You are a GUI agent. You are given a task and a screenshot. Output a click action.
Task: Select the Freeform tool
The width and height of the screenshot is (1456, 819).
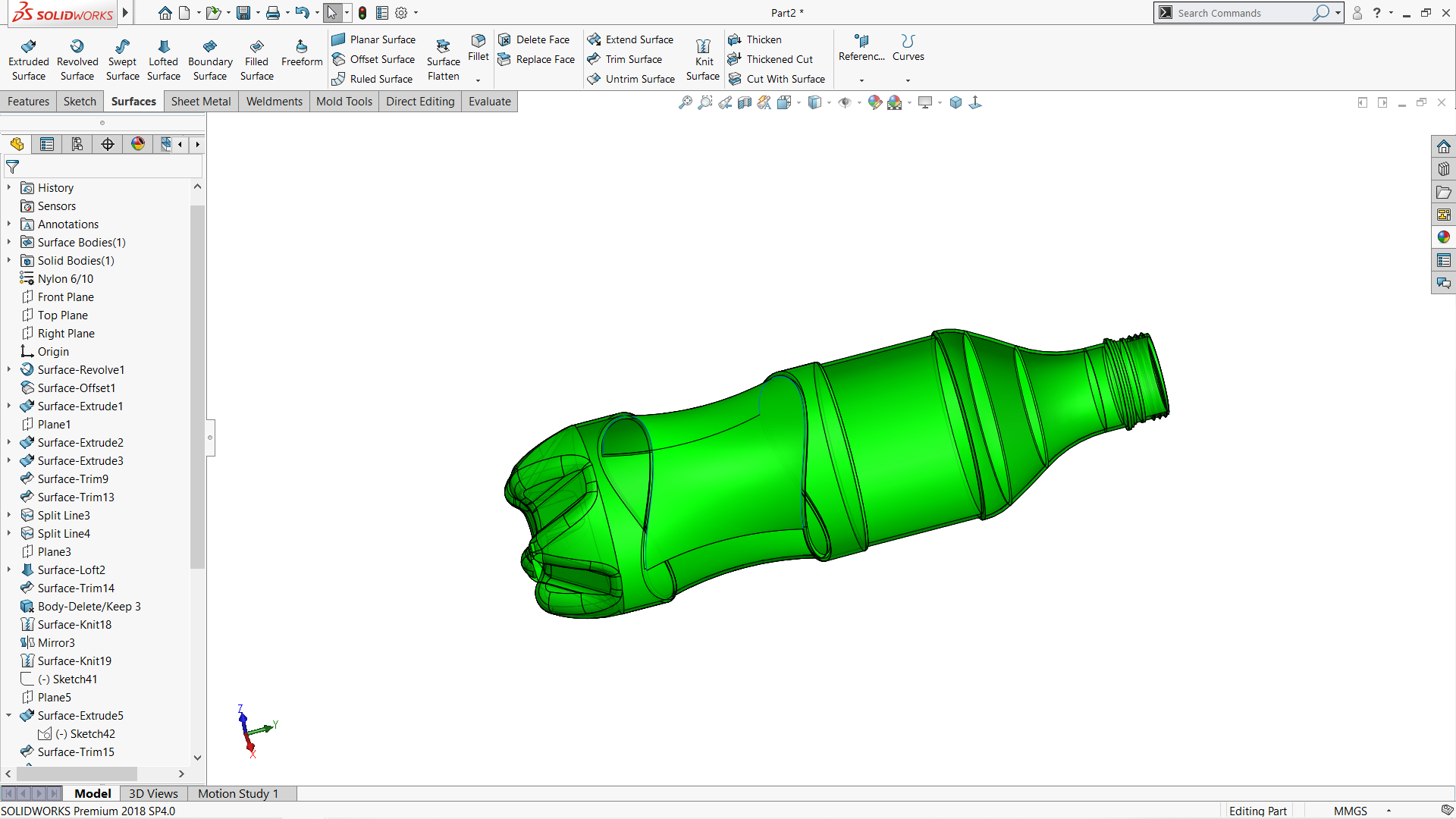click(x=302, y=53)
